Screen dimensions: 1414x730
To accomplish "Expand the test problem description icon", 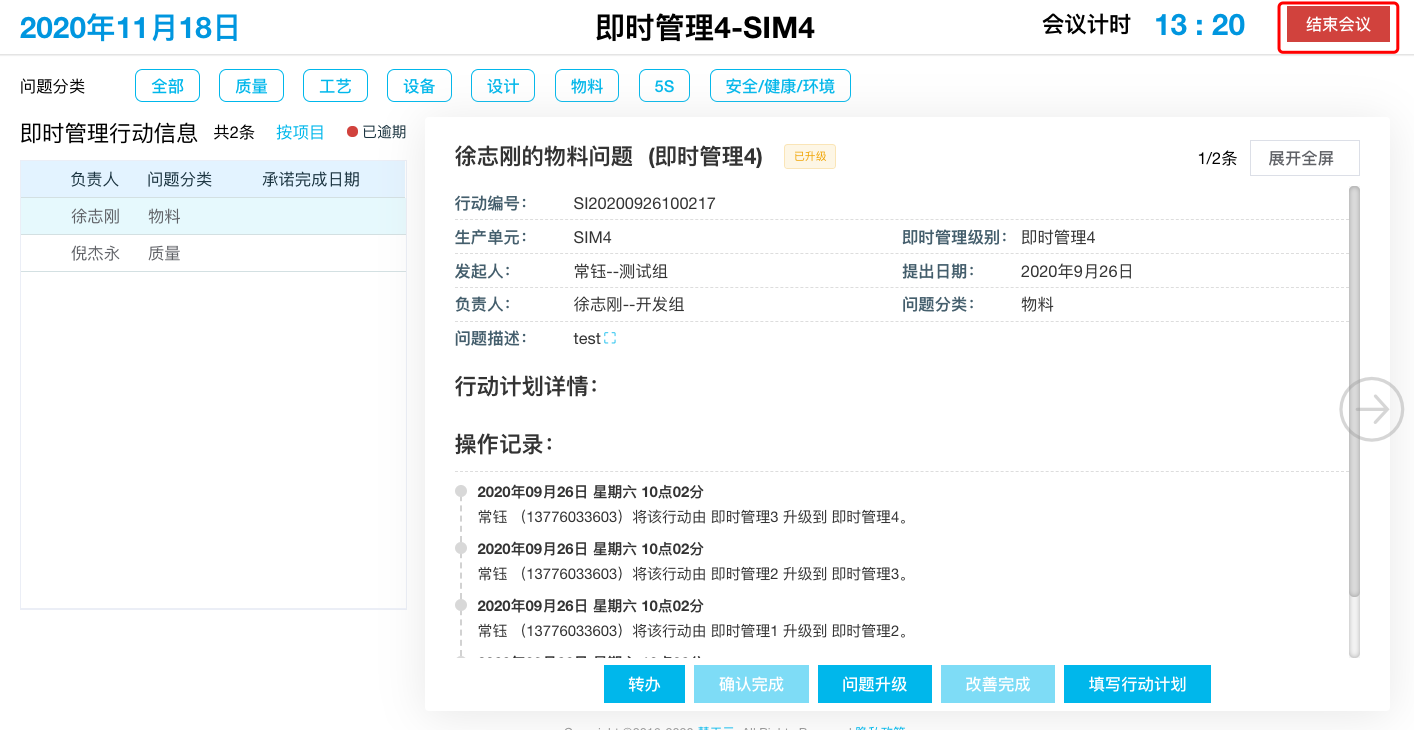I will [x=610, y=339].
